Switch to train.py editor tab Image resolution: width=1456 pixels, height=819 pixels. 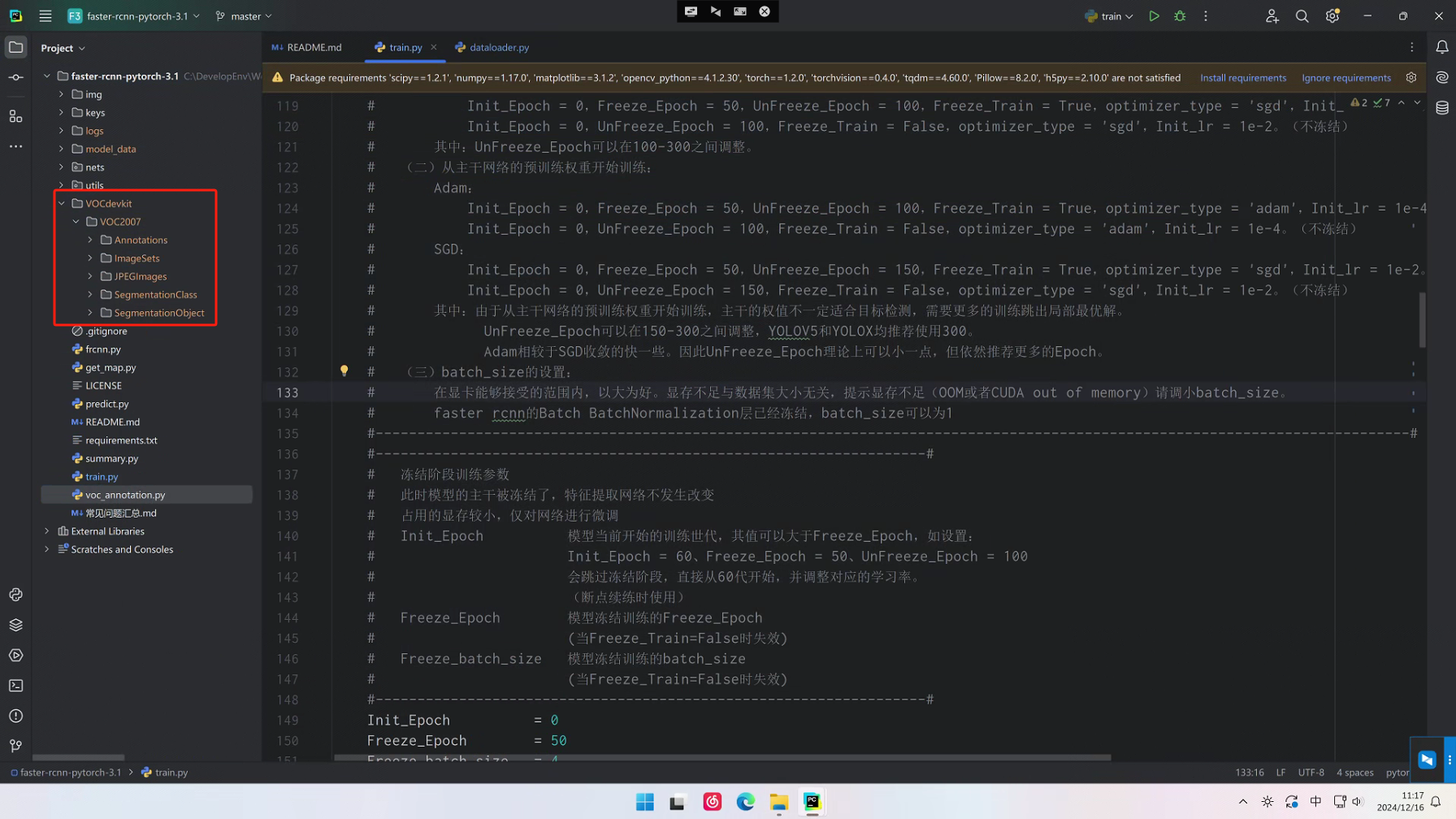tap(405, 47)
